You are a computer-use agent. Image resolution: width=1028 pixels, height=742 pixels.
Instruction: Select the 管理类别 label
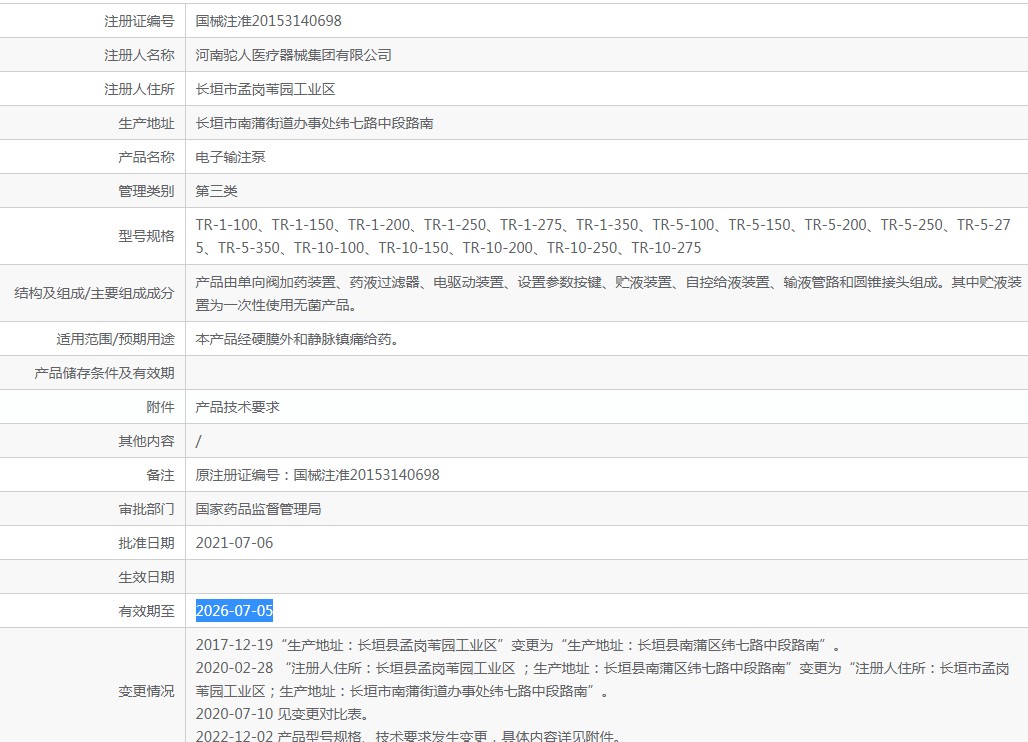pyautogui.click(x=146, y=191)
